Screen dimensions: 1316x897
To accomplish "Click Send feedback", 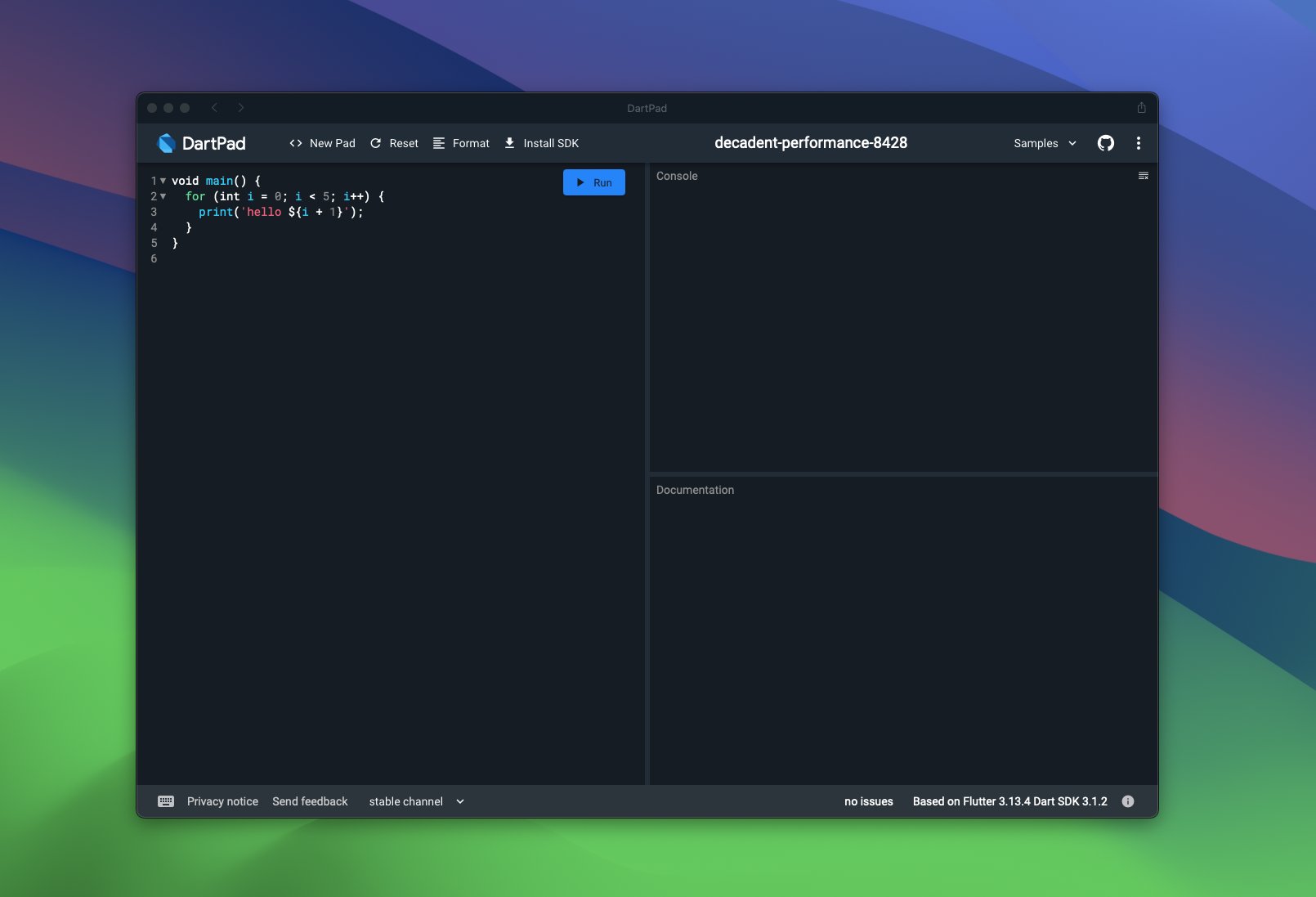I will pos(310,801).
